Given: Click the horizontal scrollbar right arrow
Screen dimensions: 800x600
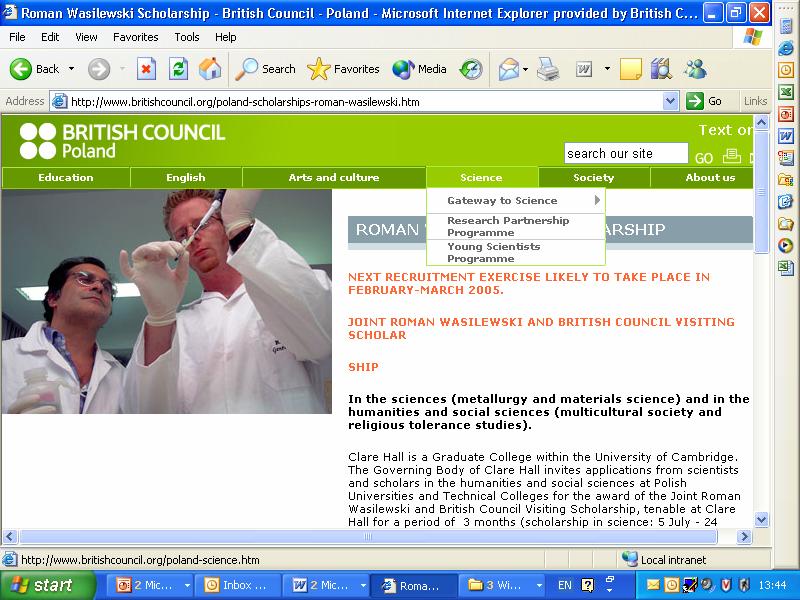Looking at the screenshot, I should [744, 536].
